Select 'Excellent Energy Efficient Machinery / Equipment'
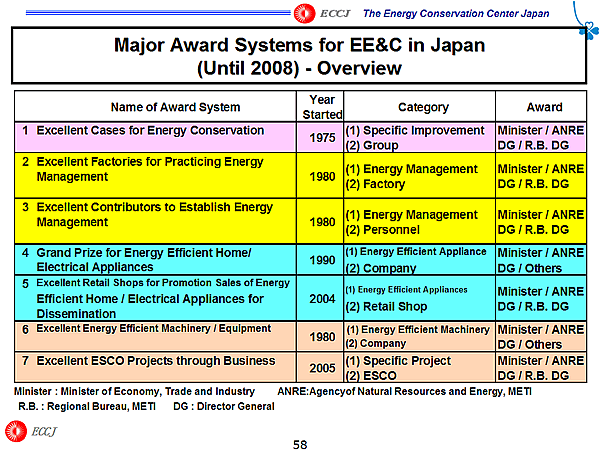This screenshot has height=450, width=600. coord(153,329)
